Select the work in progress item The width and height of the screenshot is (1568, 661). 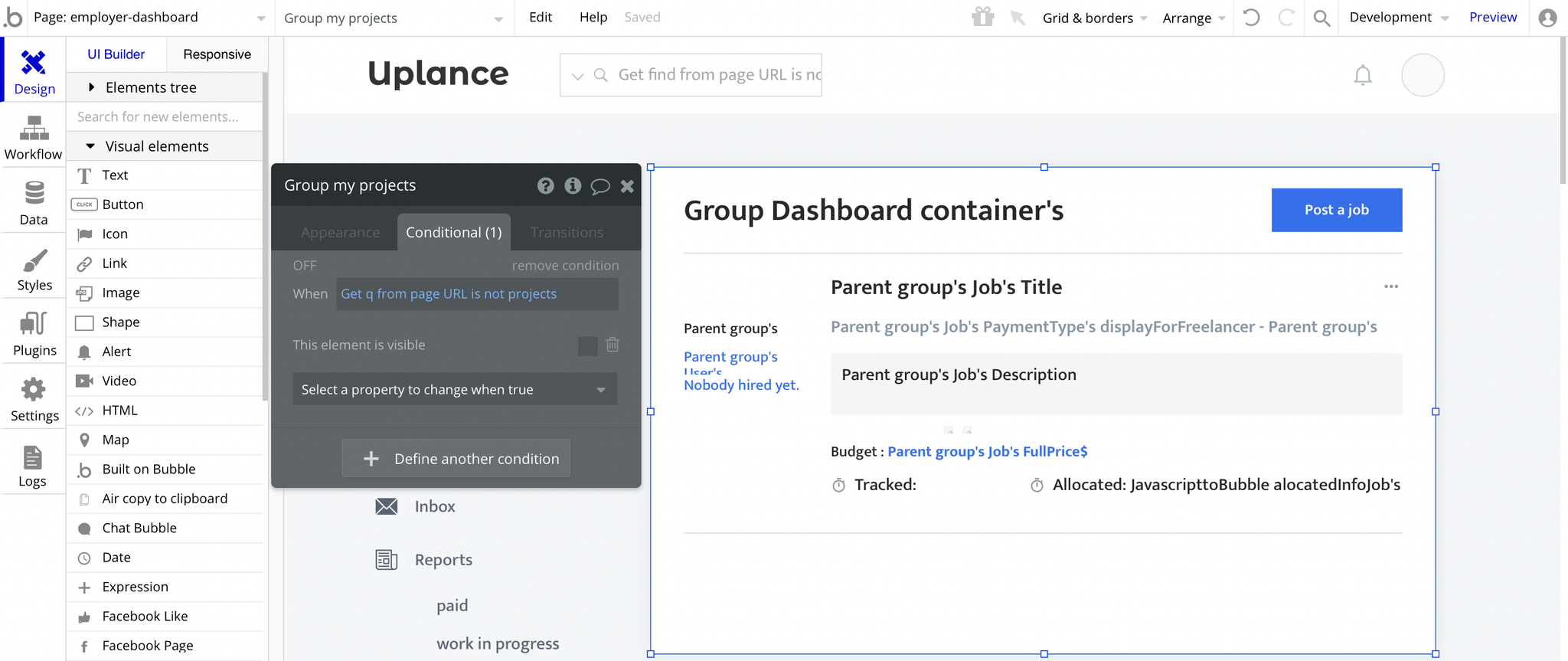(x=498, y=643)
